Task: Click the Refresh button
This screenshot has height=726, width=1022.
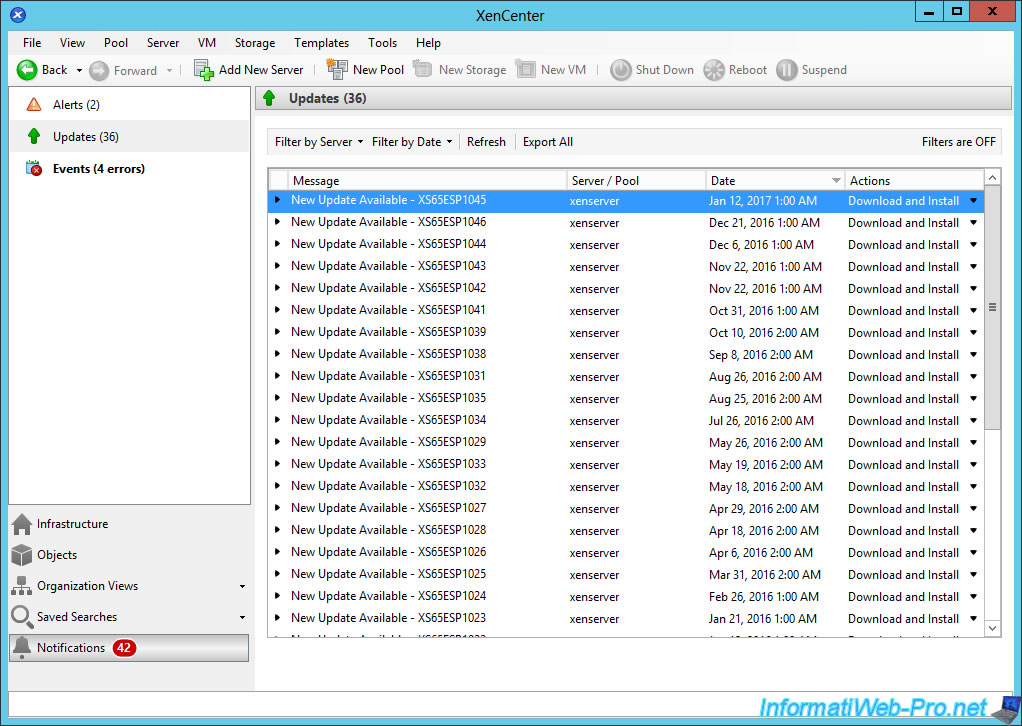Action: coord(486,141)
